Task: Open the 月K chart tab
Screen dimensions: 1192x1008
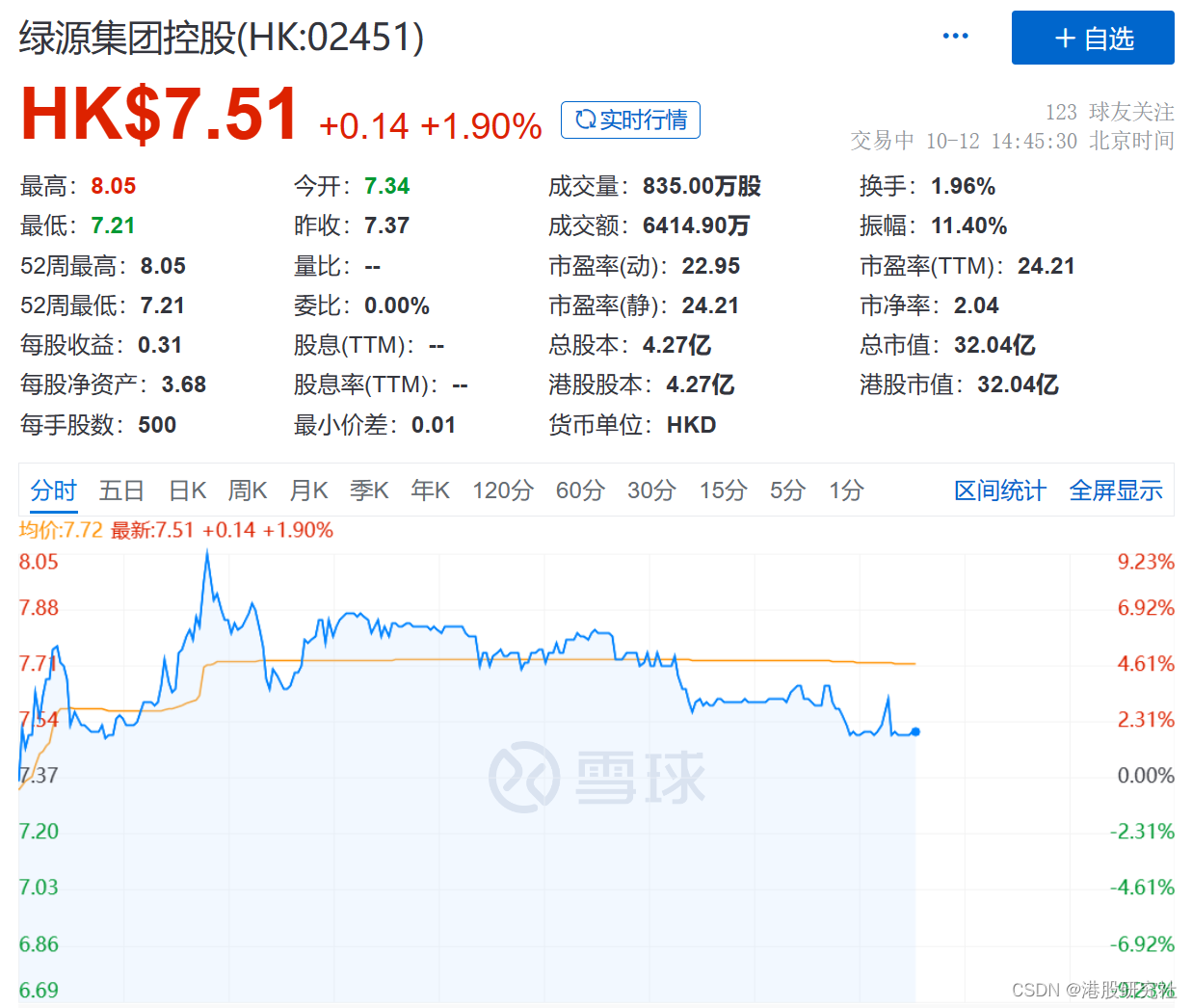Action: pyautogui.click(x=308, y=491)
